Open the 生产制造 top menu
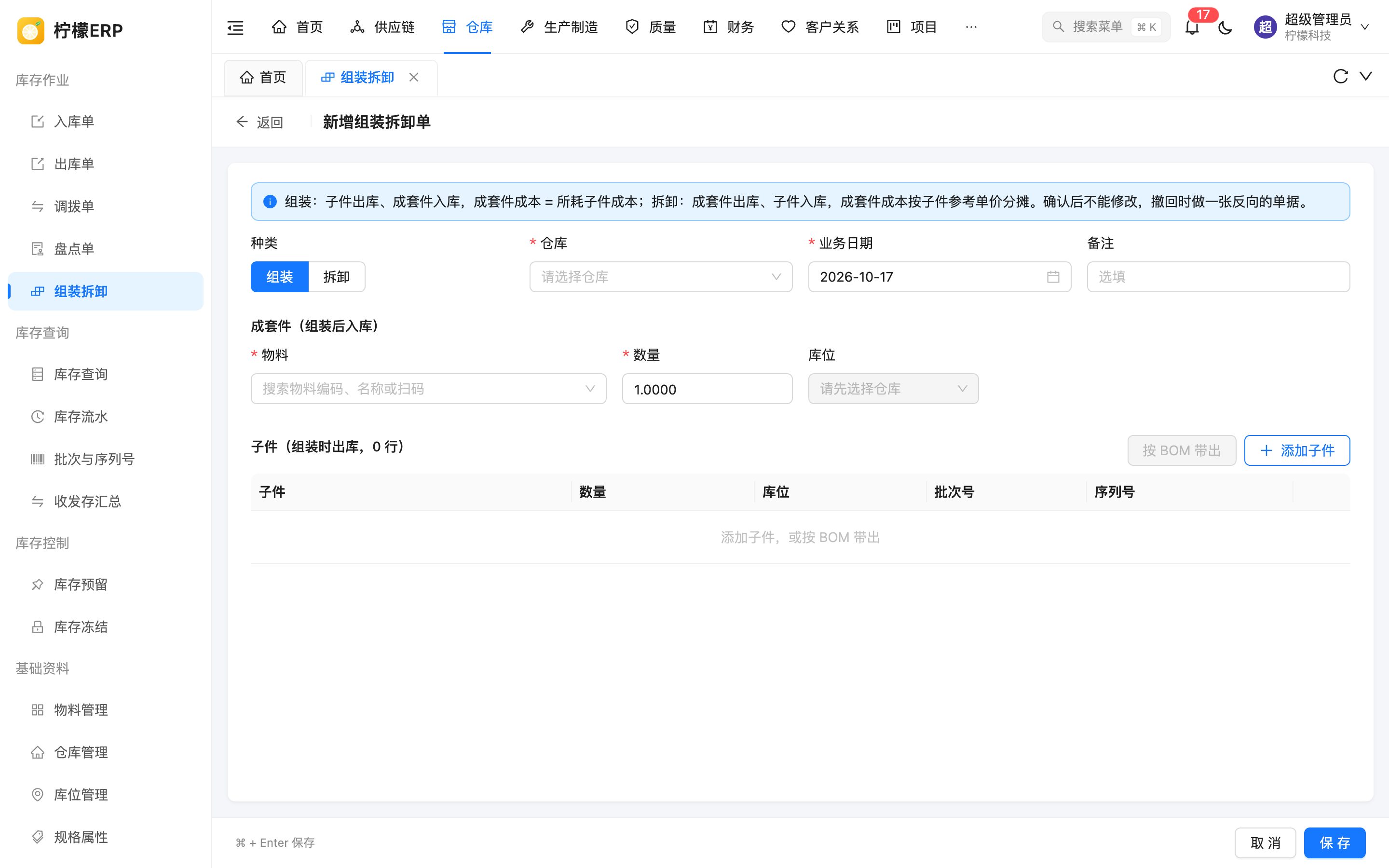Image resolution: width=1389 pixels, height=868 pixels. [x=559, y=27]
